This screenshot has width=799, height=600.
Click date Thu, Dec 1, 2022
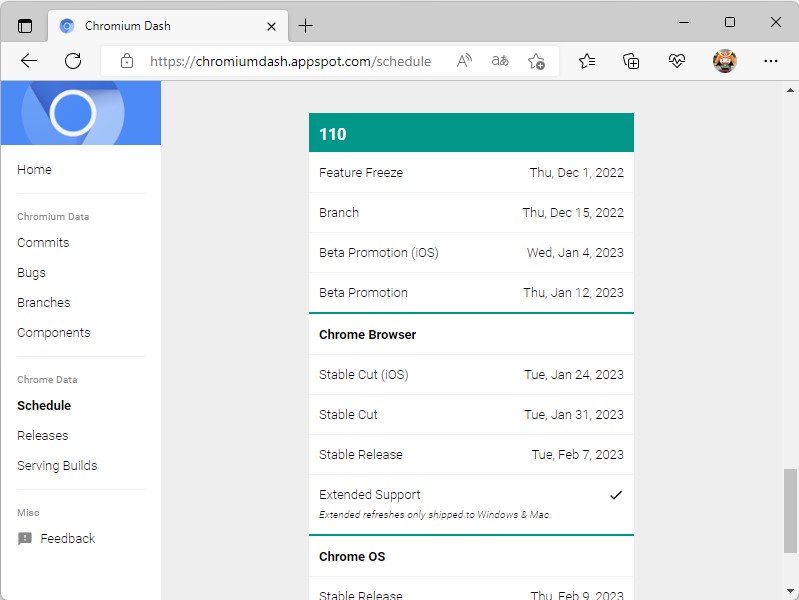[576, 172]
